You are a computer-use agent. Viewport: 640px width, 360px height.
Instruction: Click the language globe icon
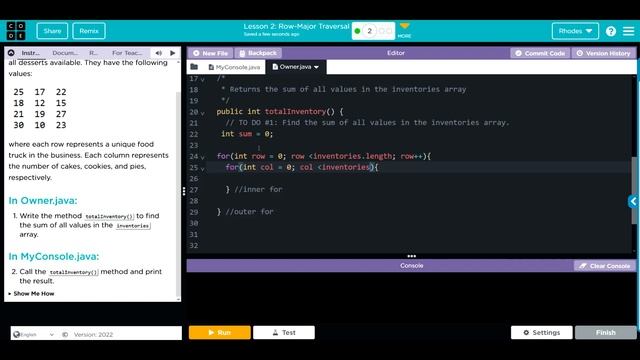[16, 334]
